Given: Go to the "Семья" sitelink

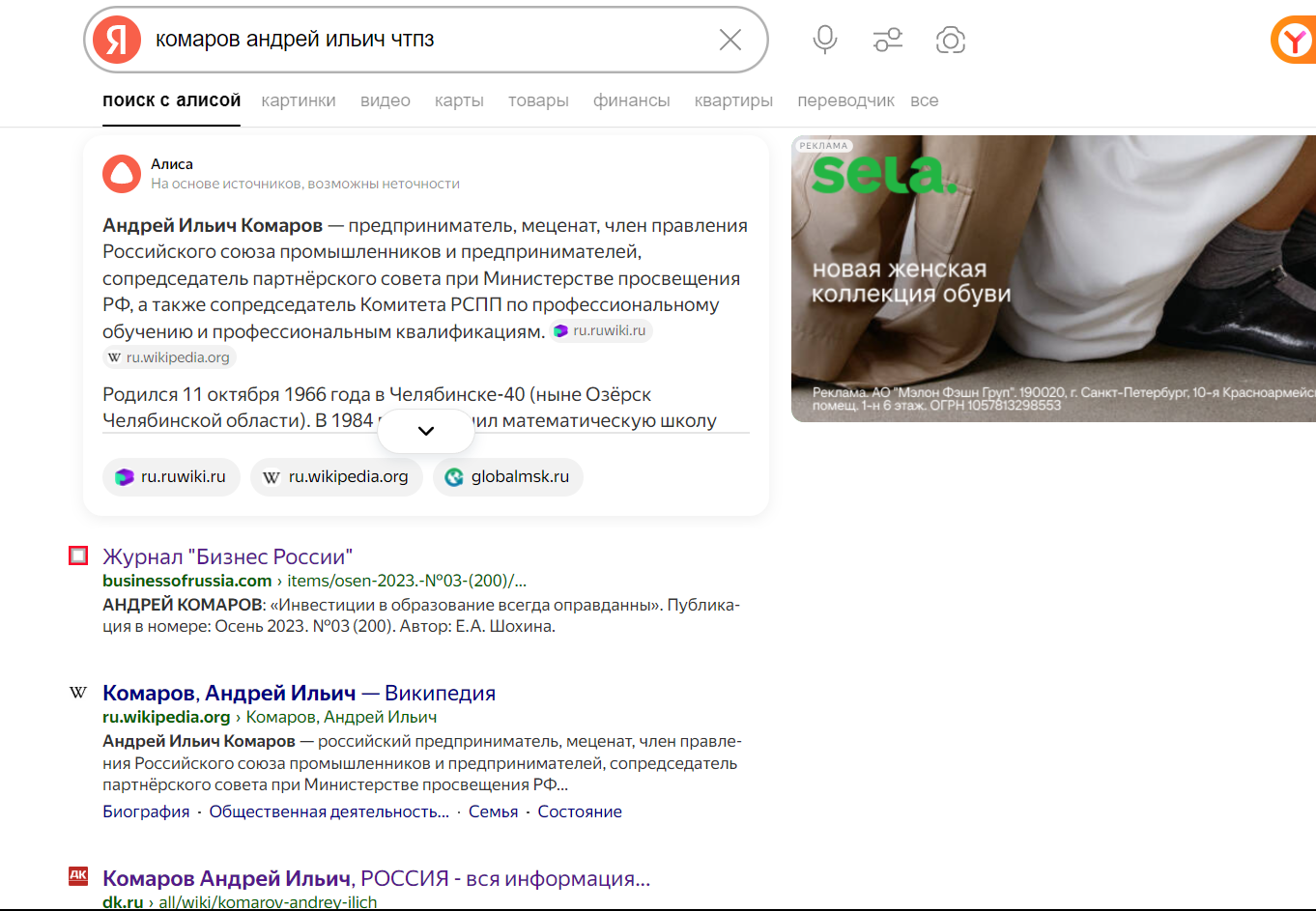Looking at the screenshot, I should 493,811.
